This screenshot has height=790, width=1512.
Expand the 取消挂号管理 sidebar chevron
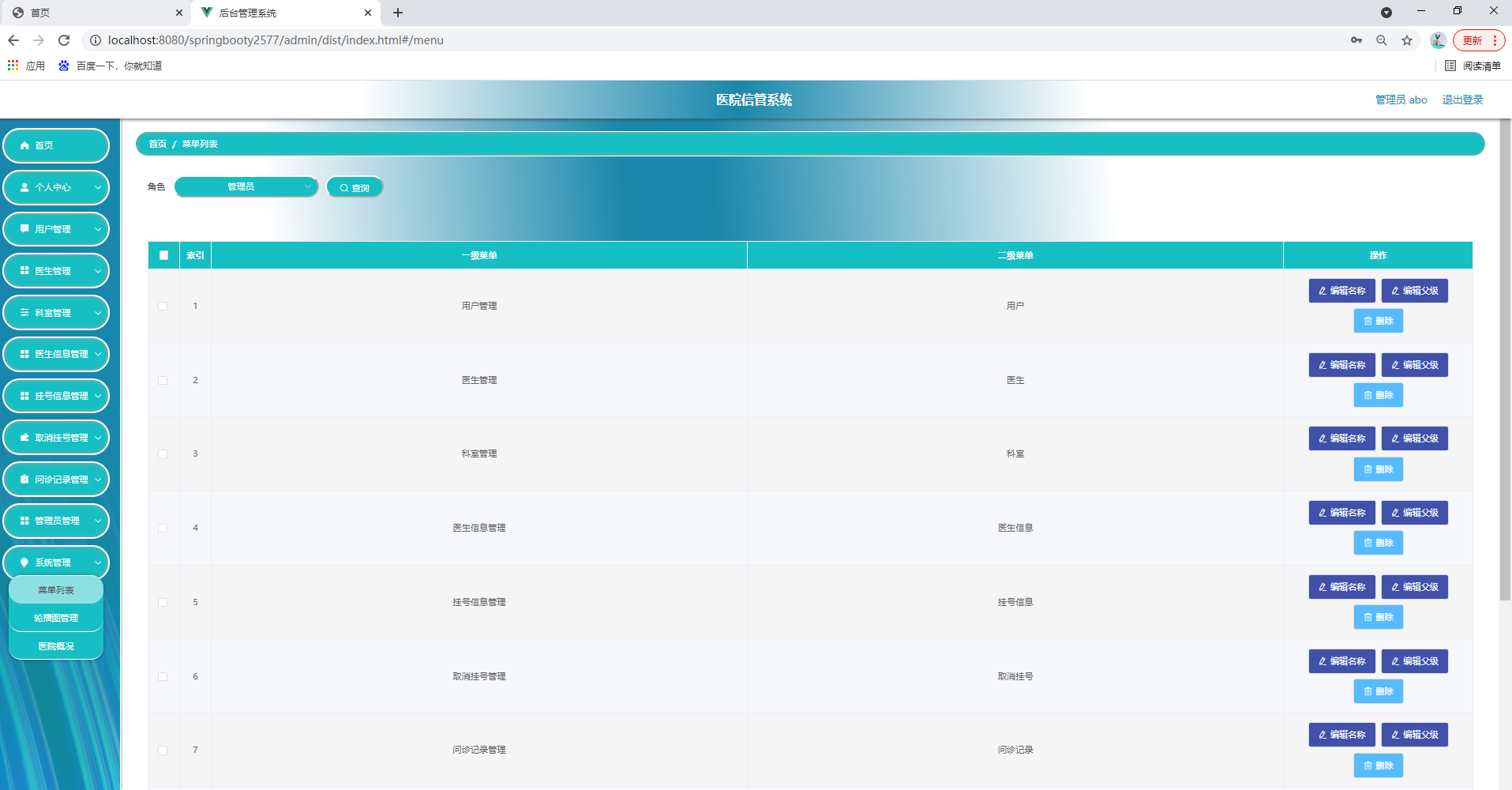[x=98, y=438]
